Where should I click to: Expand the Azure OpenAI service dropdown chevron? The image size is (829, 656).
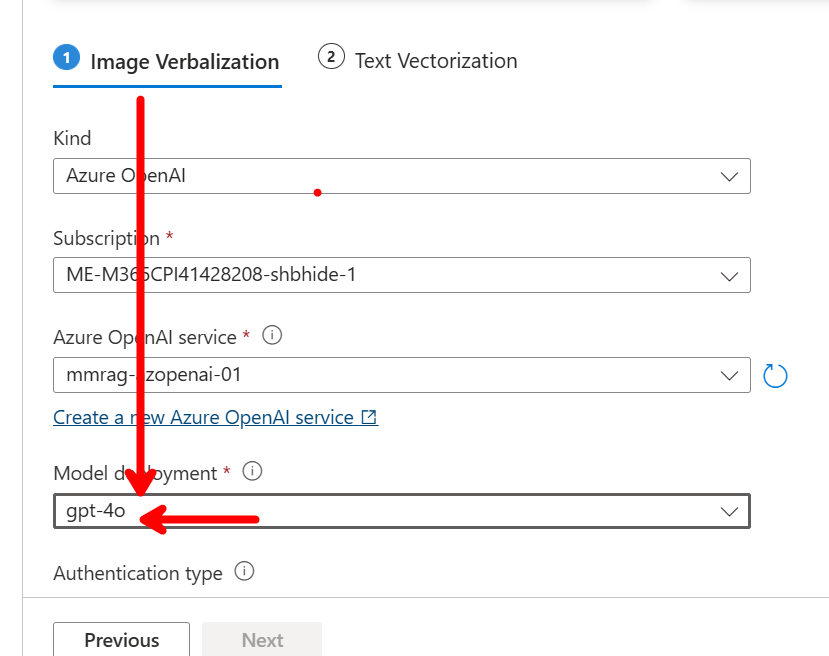point(729,375)
